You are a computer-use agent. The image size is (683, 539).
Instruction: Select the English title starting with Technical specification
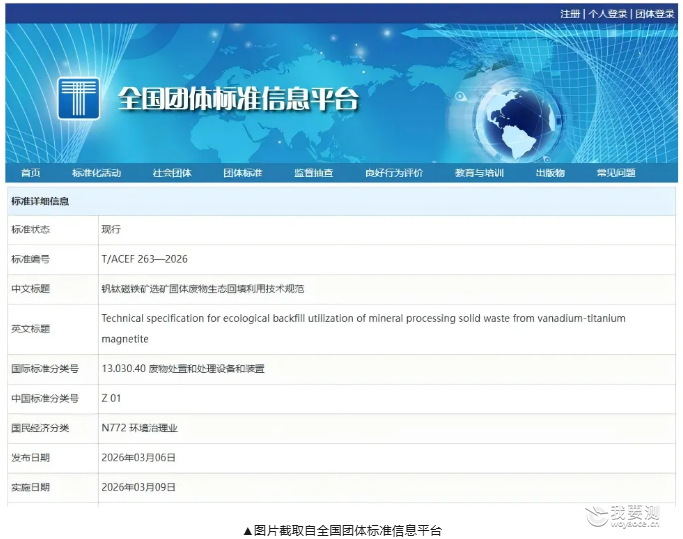click(363, 329)
